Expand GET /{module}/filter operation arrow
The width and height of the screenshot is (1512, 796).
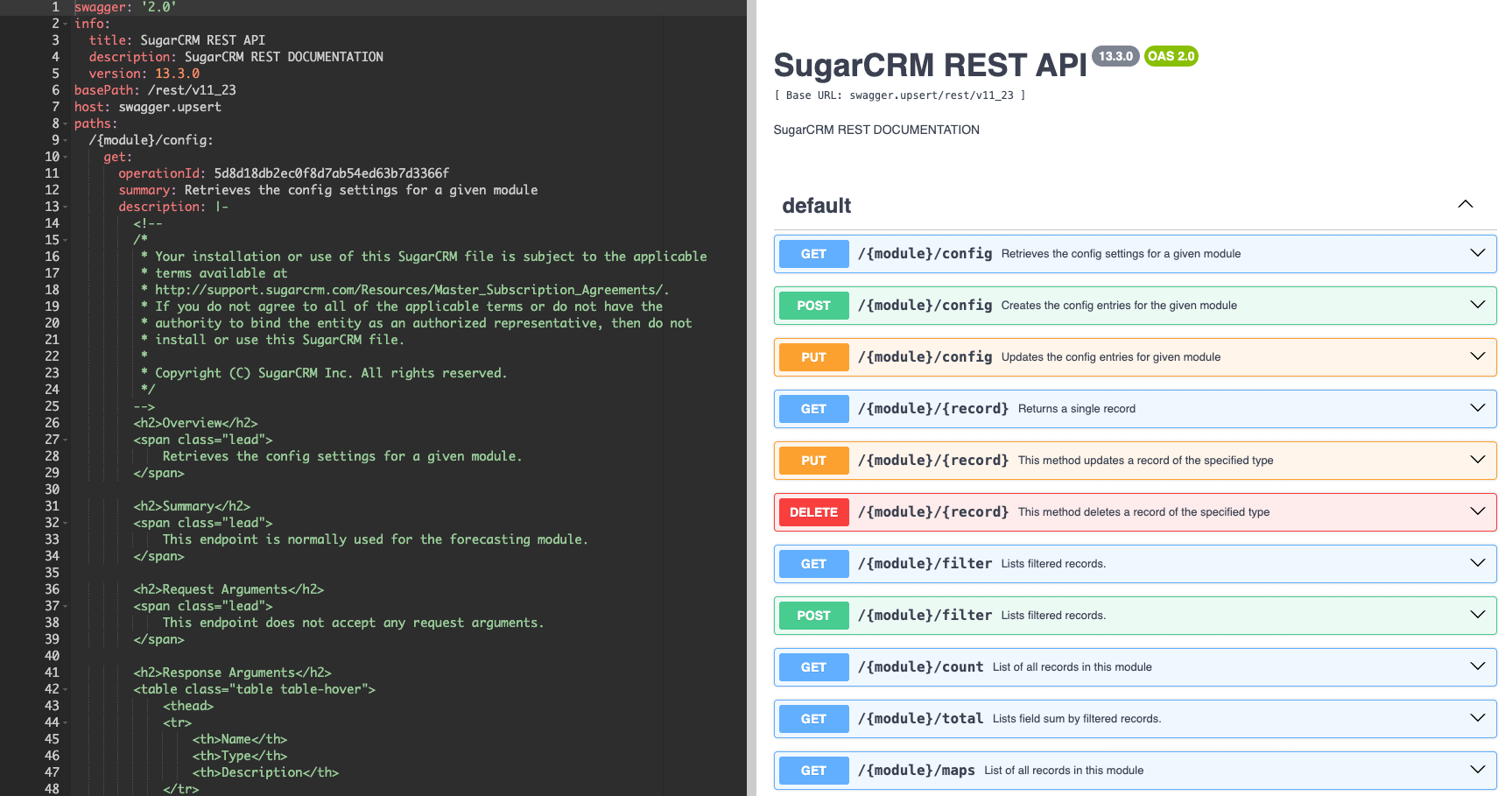point(1478,563)
